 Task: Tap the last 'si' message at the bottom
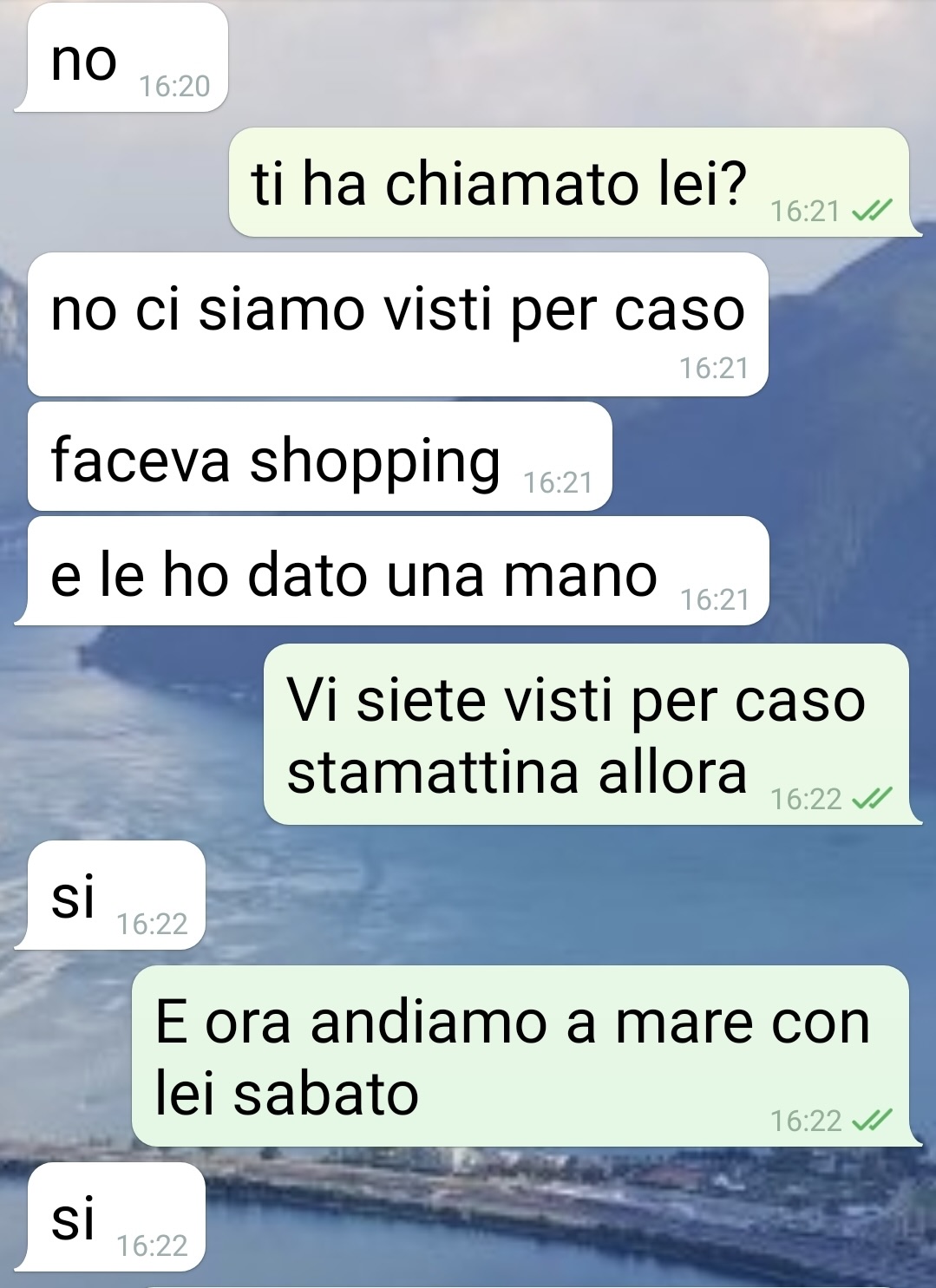point(110,1217)
